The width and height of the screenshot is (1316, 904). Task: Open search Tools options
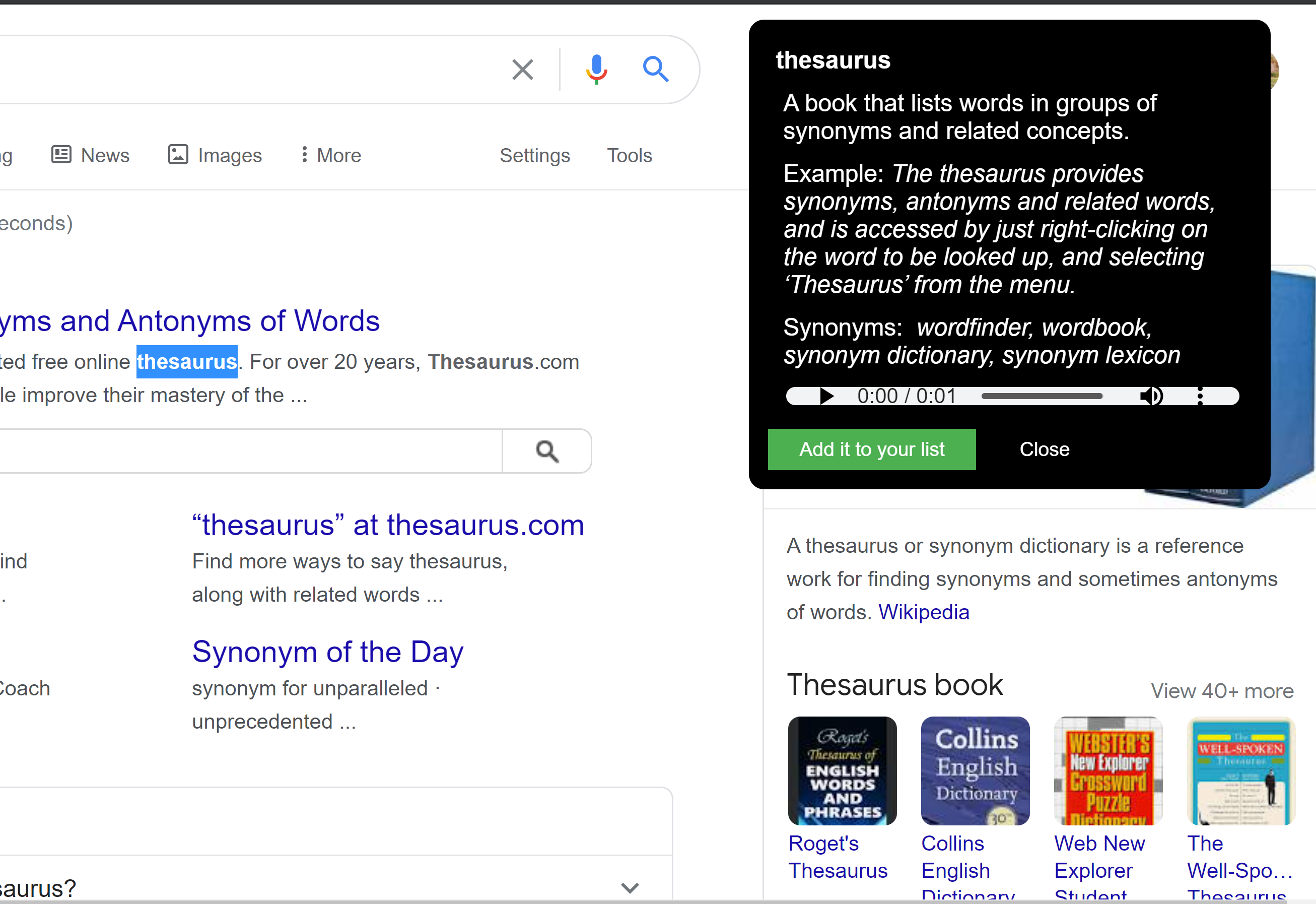coord(629,155)
